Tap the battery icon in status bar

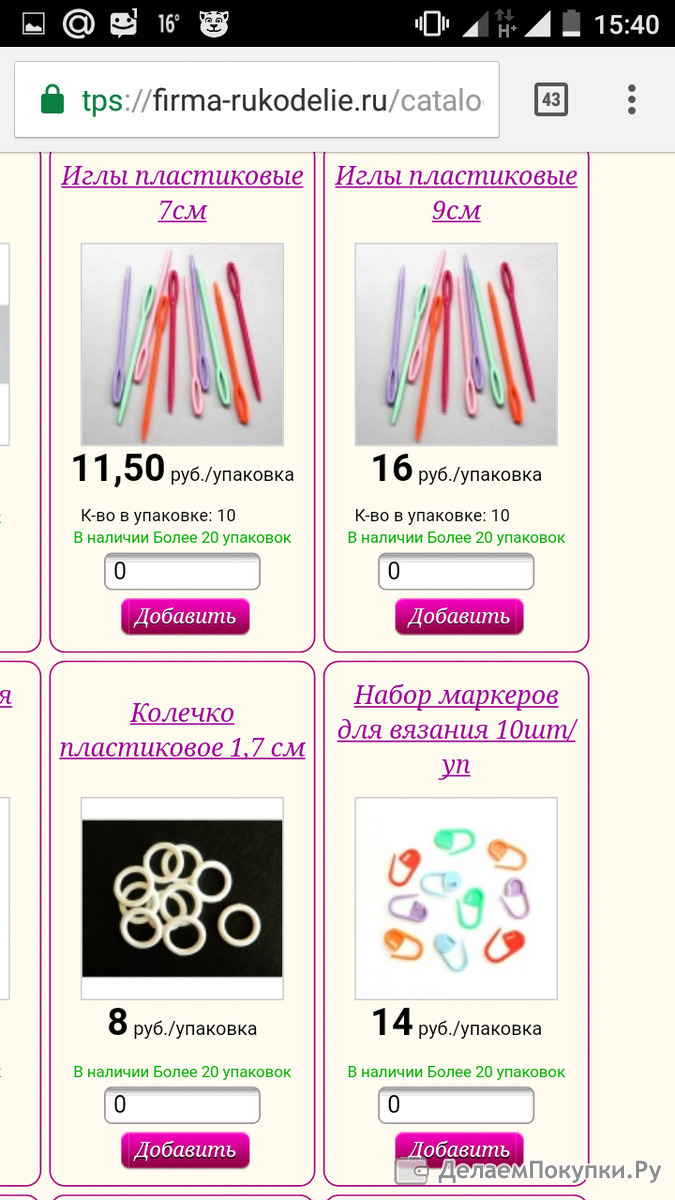pos(571,24)
